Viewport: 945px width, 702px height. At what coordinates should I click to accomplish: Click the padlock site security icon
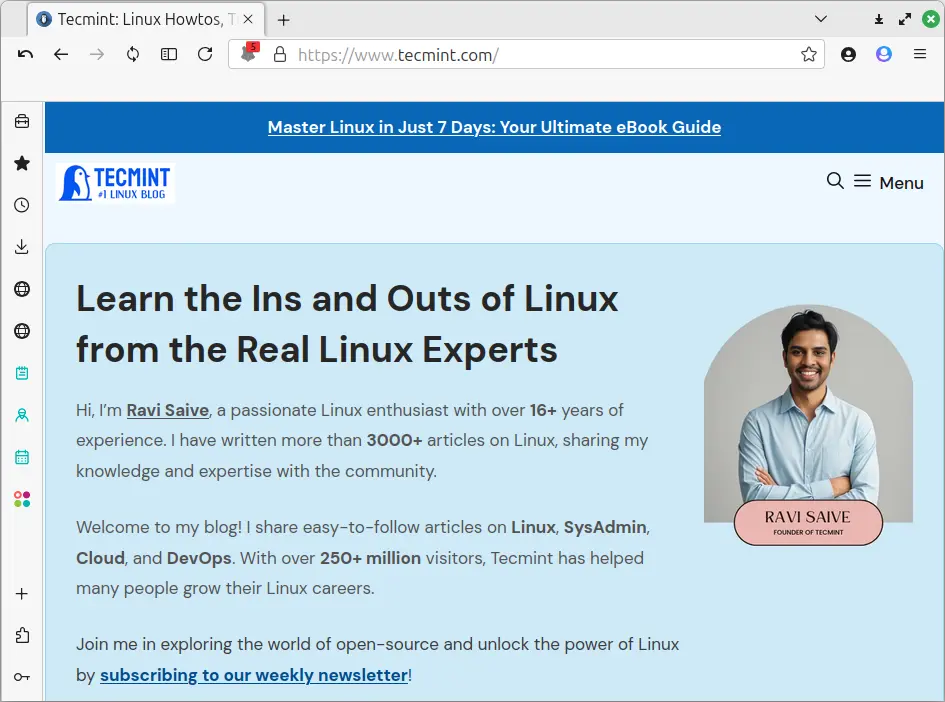click(x=280, y=55)
